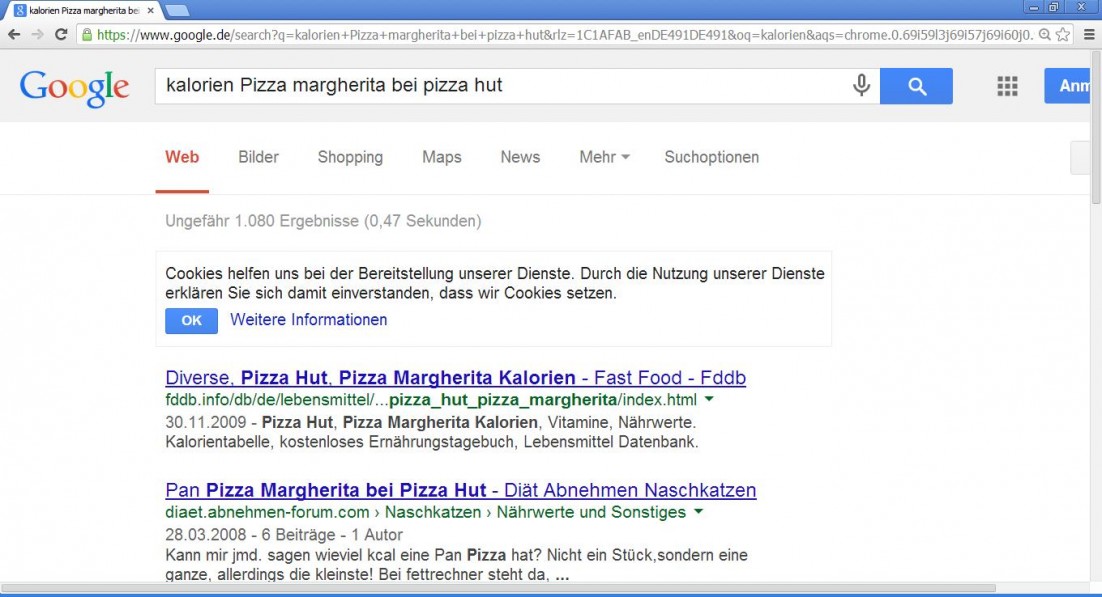The image size is (1102, 597).
Task: Switch to the Bilder tab
Action: tap(258, 157)
